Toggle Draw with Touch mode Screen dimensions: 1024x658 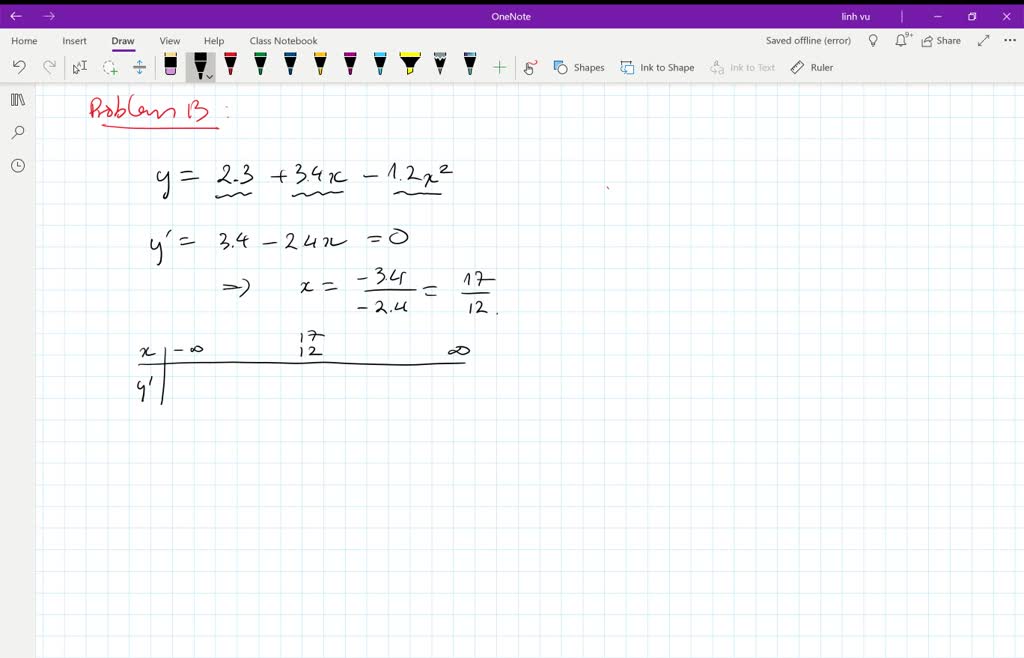[531, 67]
